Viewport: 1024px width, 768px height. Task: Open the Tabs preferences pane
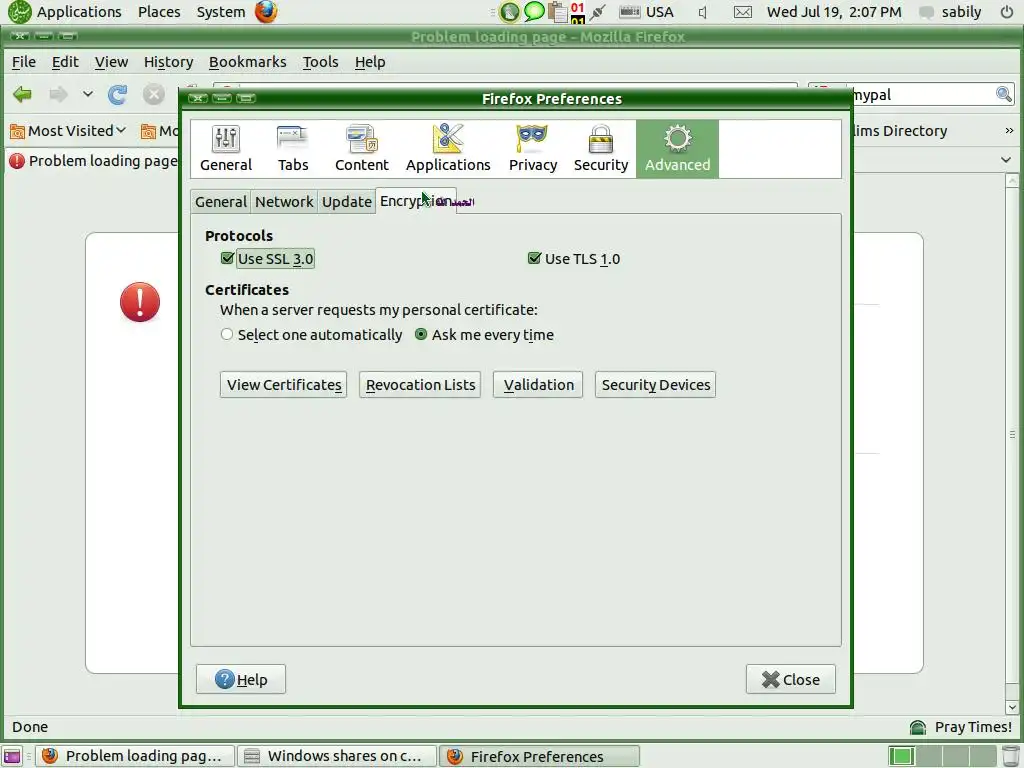pyautogui.click(x=293, y=149)
